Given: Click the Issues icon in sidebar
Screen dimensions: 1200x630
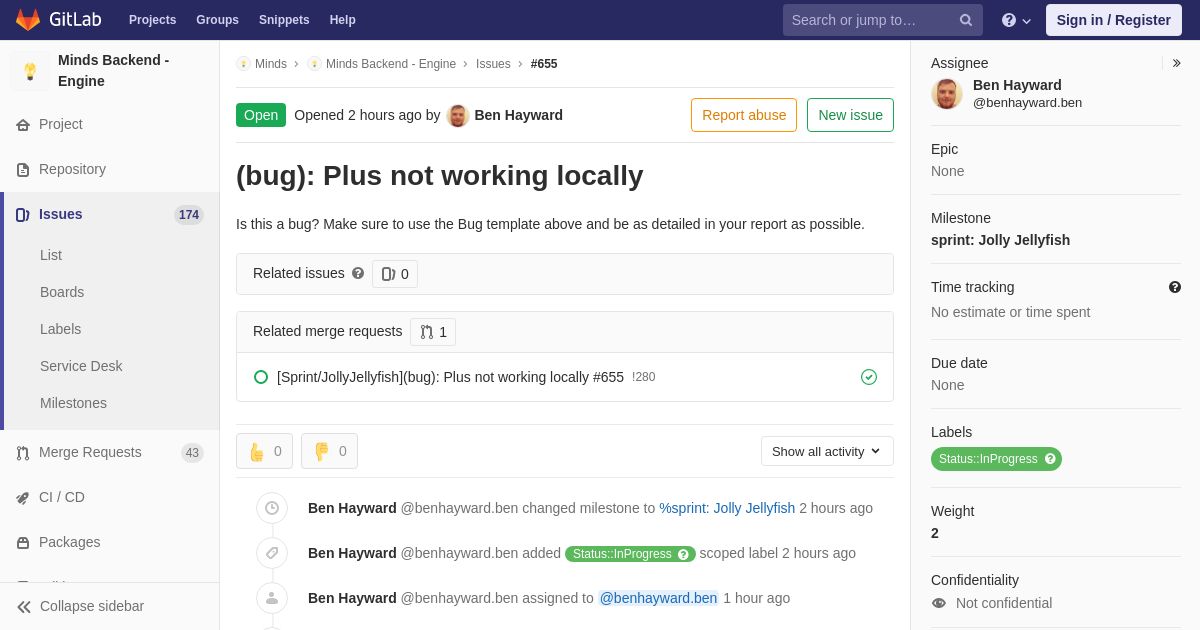Looking at the screenshot, I should (x=23, y=215).
